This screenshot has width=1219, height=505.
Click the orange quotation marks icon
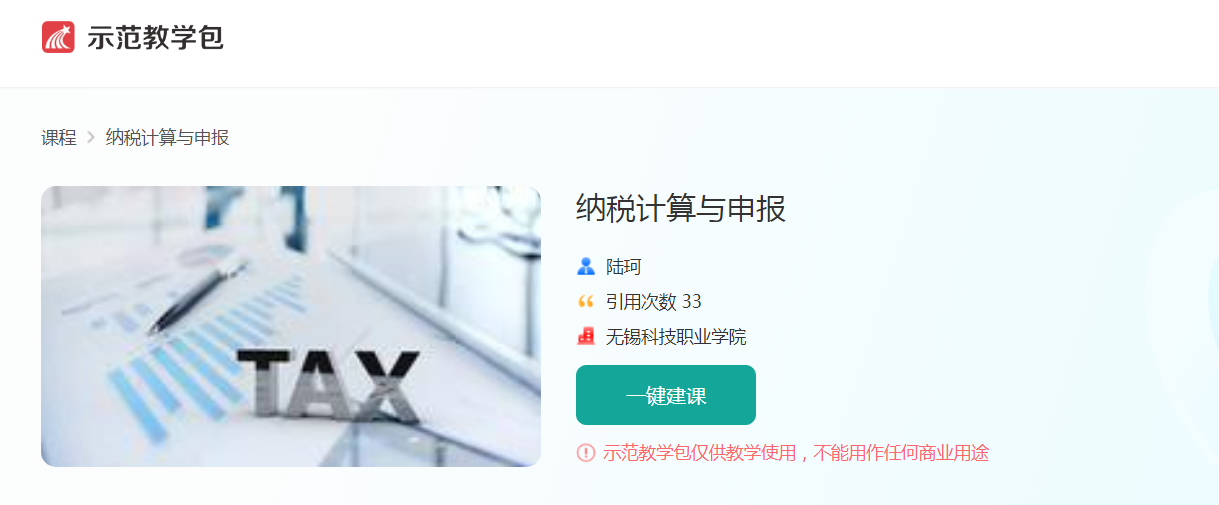(x=586, y=302)
